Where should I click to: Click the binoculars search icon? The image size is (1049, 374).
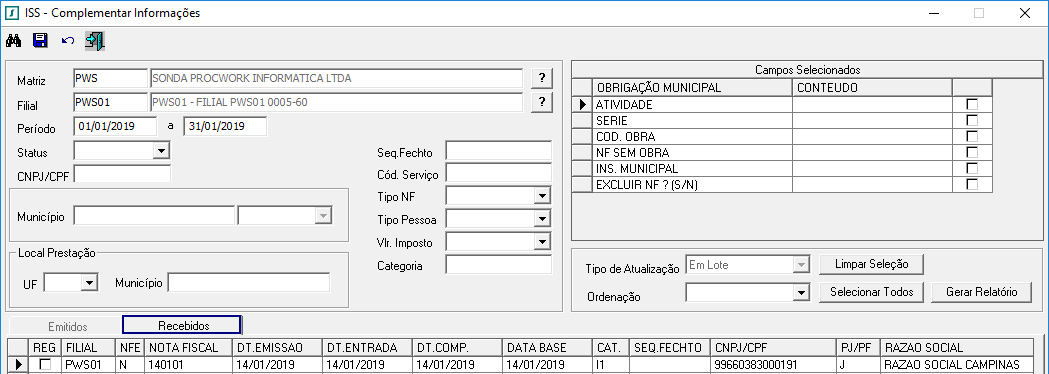pyautogui.click(x=14, y=41)
